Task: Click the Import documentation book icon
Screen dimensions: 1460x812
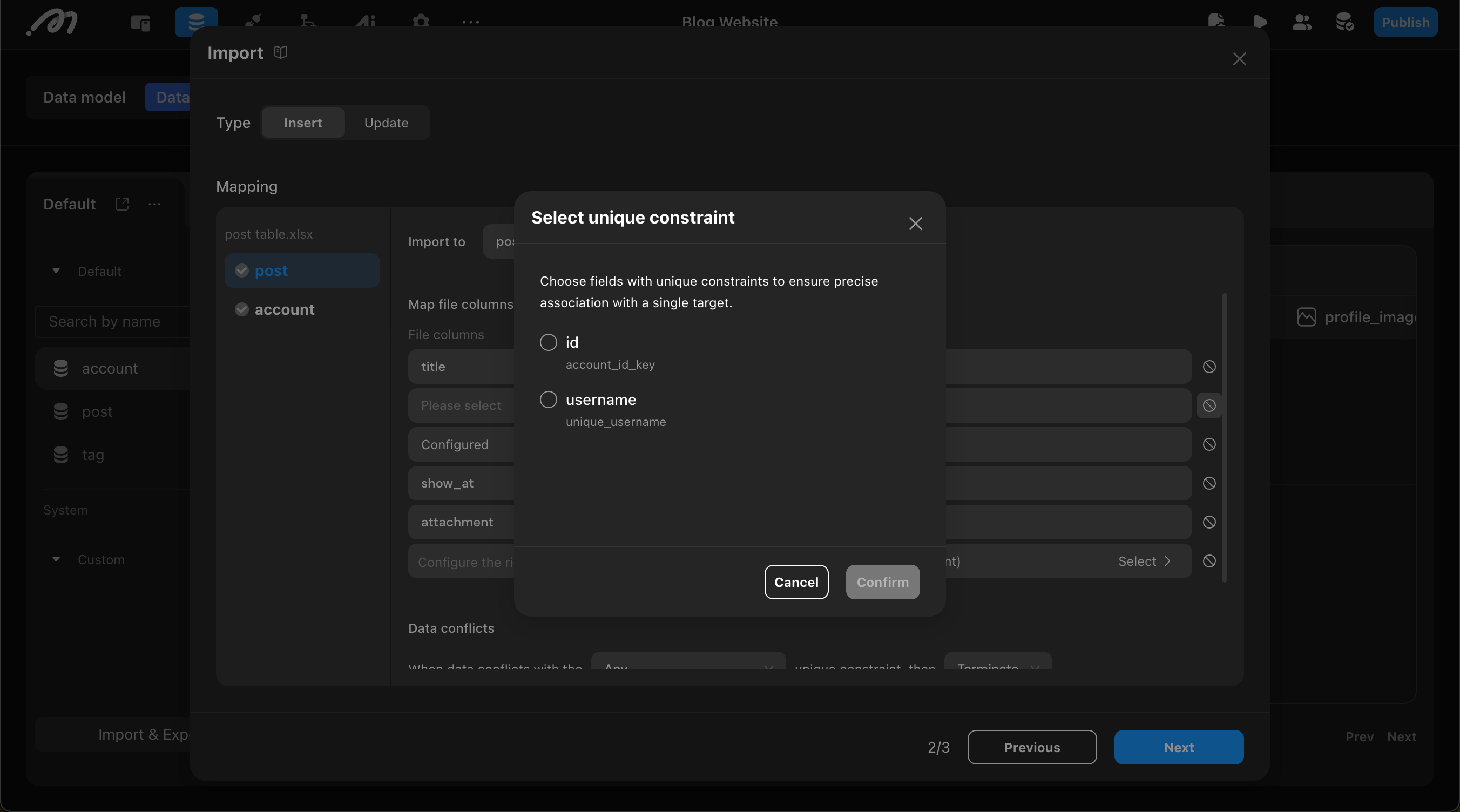Action: point(281,53)
